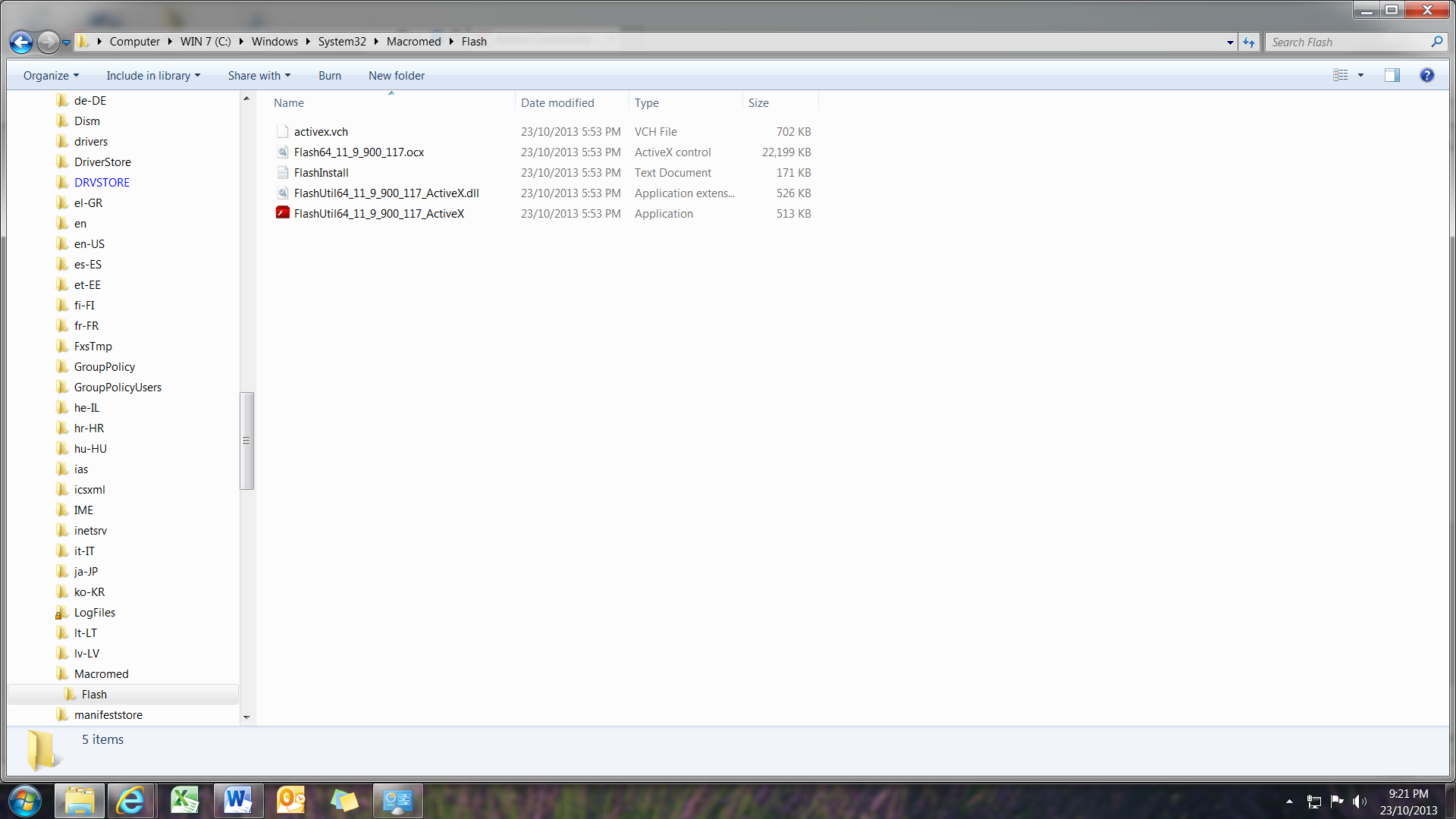Expand hidden icons in the notification area
Screen dimensions: 1456x819
[1290, 802]
